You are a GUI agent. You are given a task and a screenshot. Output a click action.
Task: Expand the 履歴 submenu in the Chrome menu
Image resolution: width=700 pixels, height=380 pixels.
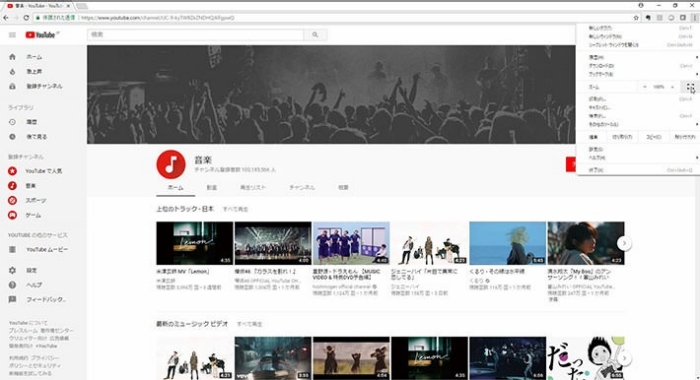tap(638, 57)
